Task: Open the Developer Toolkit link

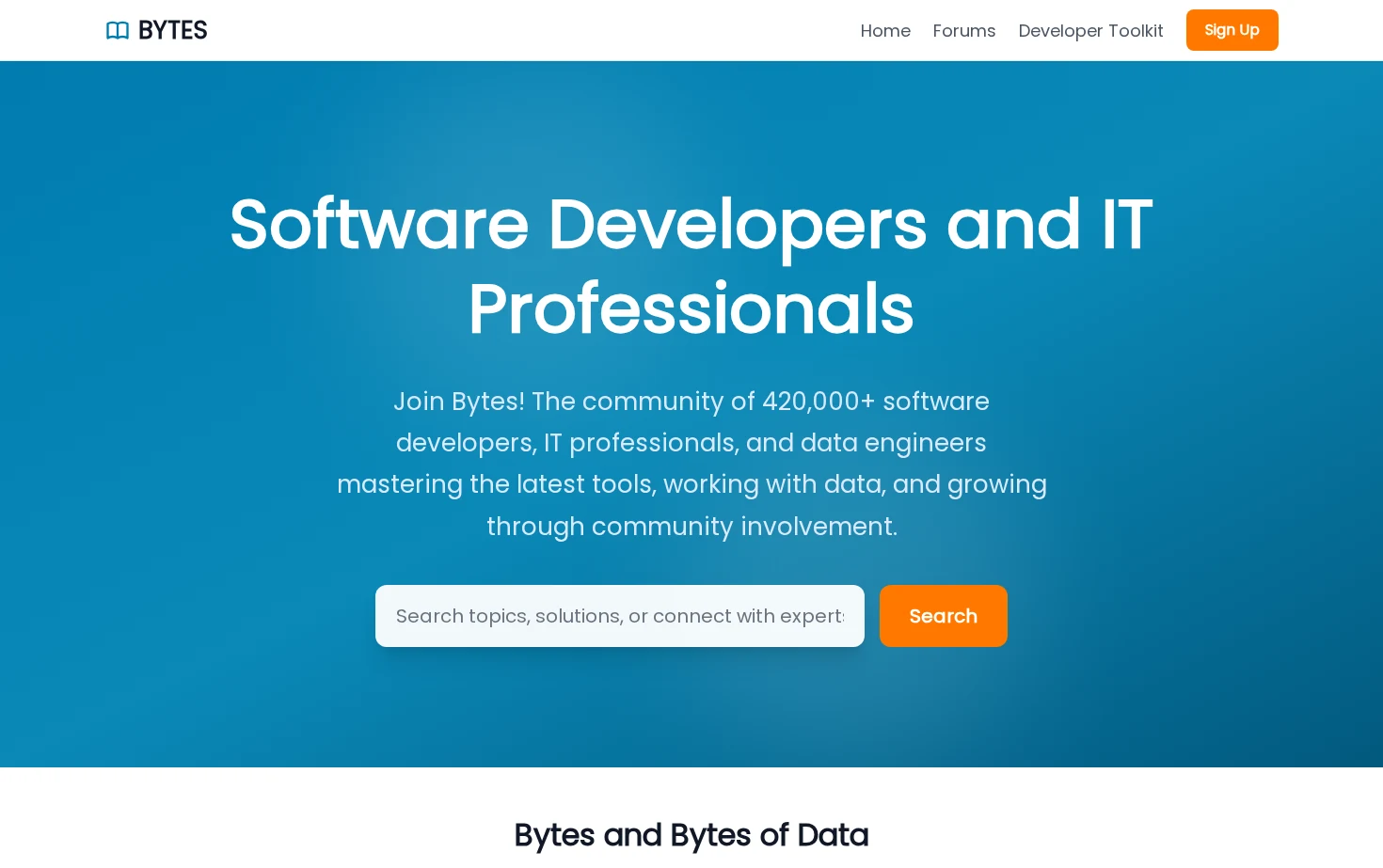Action: [1090, 30]
